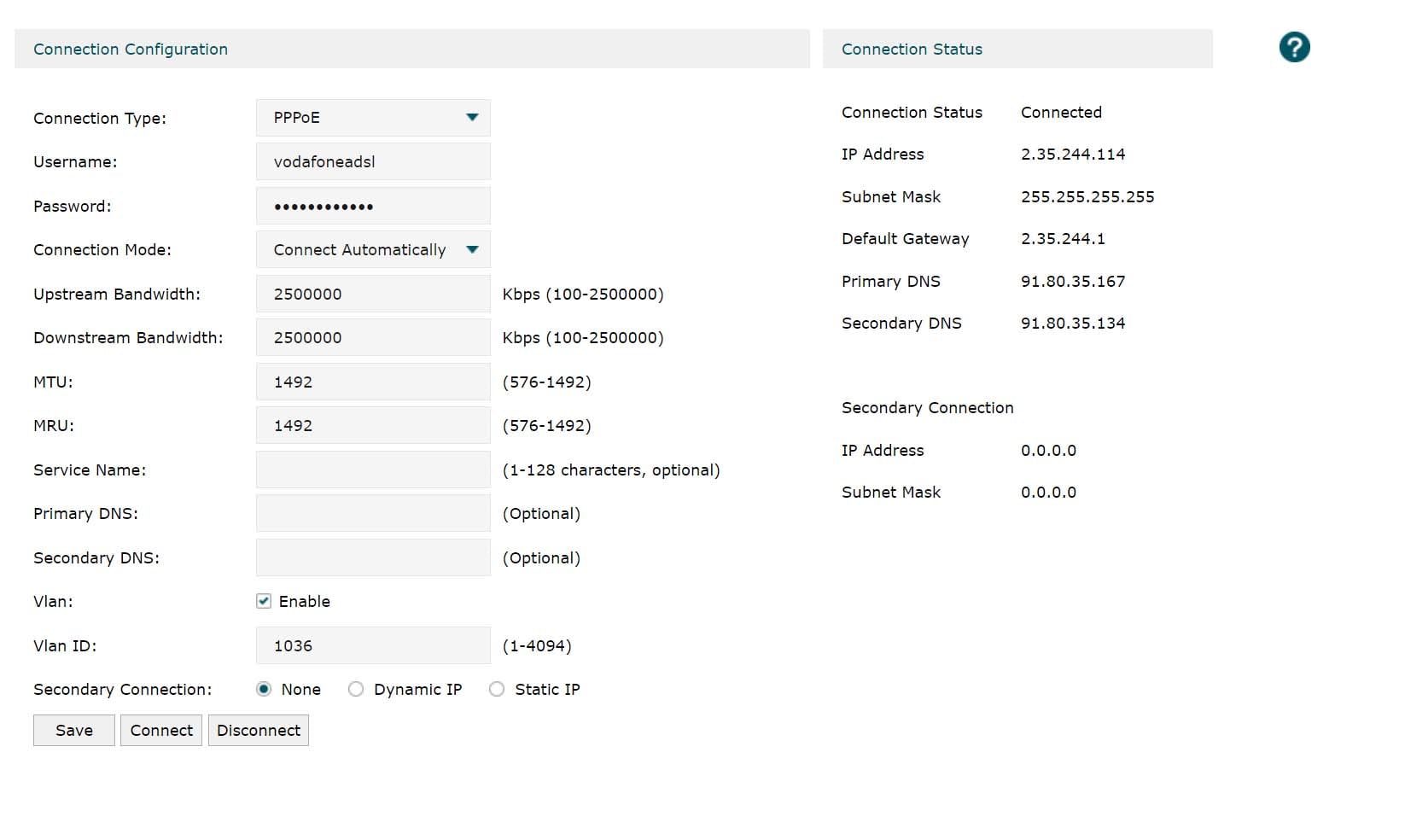This screenshot has width=1405, height=840.
Task: Edit the Vlan ID field
Action: [x=373, y=646]
